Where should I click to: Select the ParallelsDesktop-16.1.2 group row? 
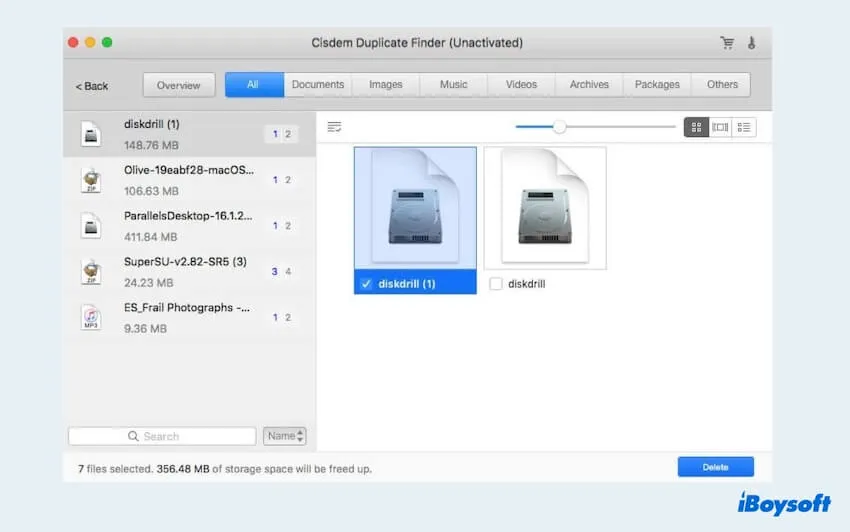pyautogui.click(x=189, y=226)
